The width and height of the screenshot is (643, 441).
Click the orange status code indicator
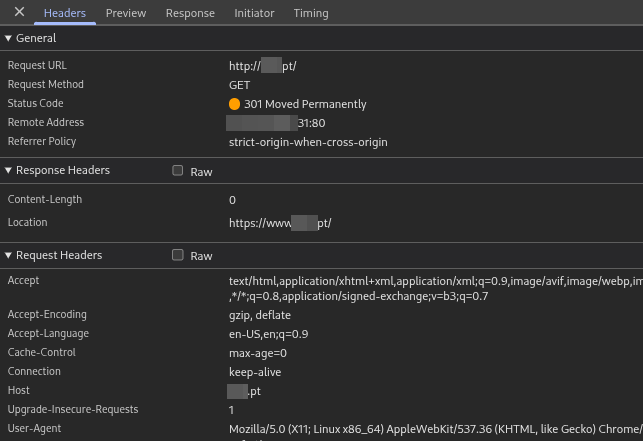[x=235, y=104]
